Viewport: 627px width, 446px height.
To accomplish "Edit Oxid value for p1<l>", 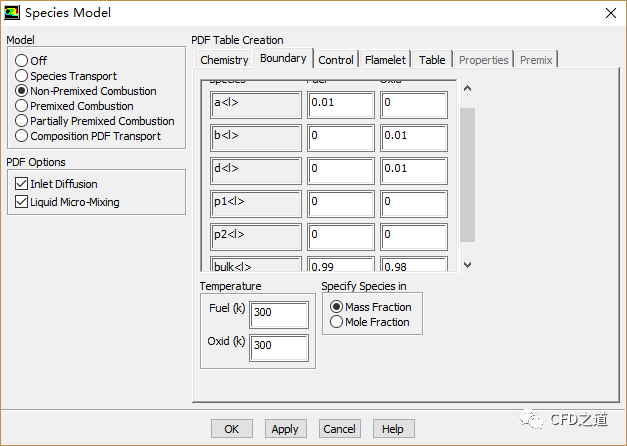I will (x=414, y=204).
